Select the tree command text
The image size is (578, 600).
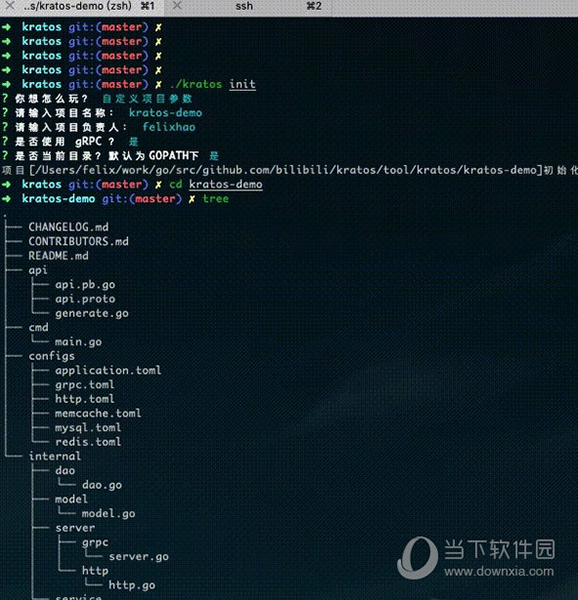click(x=216, y=199)
